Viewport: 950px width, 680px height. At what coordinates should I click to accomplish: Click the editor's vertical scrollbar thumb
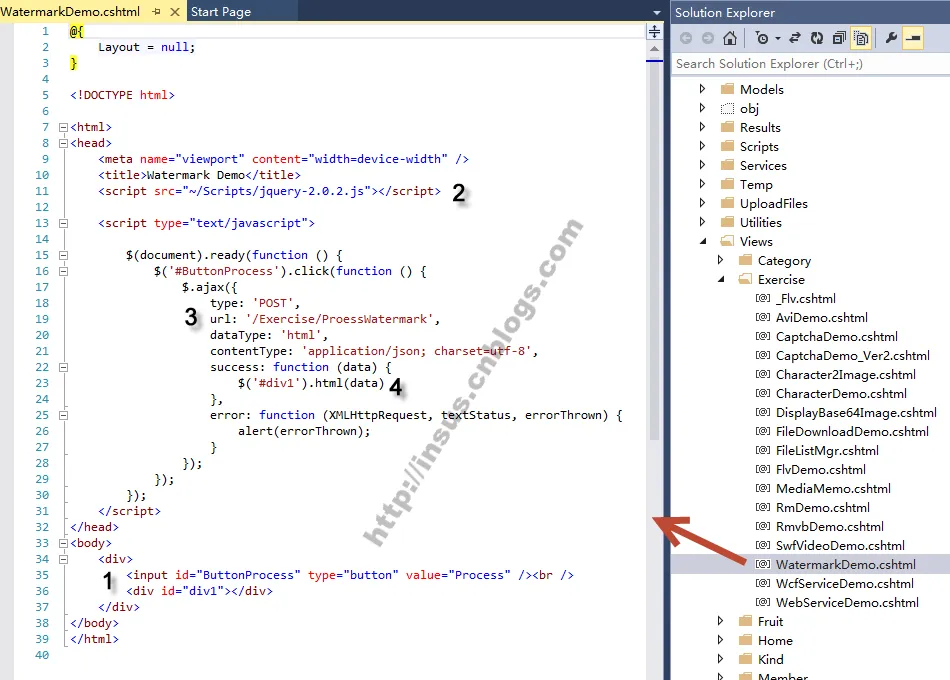(x=655, y=250)
